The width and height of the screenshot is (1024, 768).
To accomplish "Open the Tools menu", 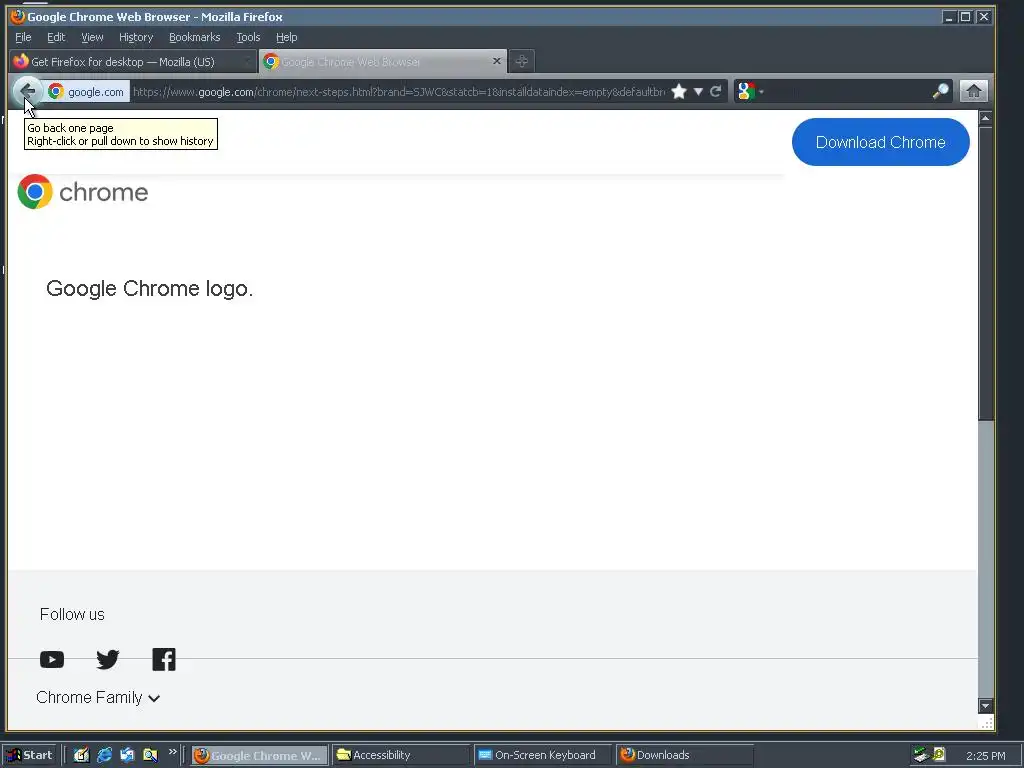I will point(248,37).
